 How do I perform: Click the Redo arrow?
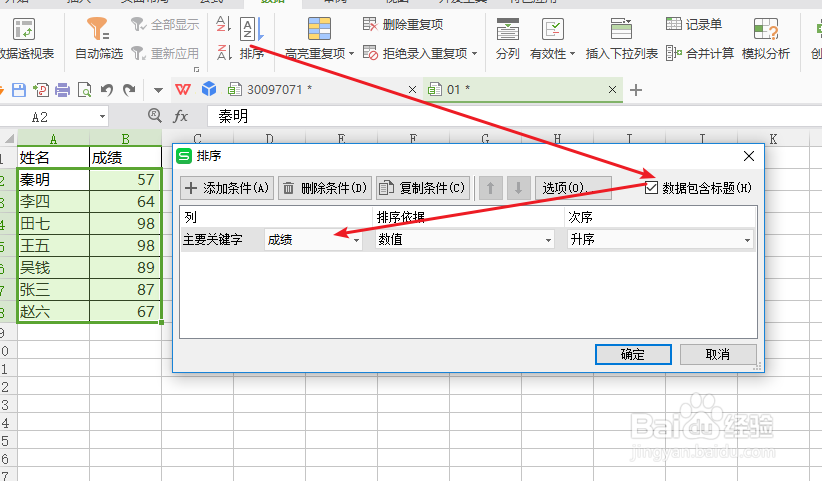(x=129, y=90)
